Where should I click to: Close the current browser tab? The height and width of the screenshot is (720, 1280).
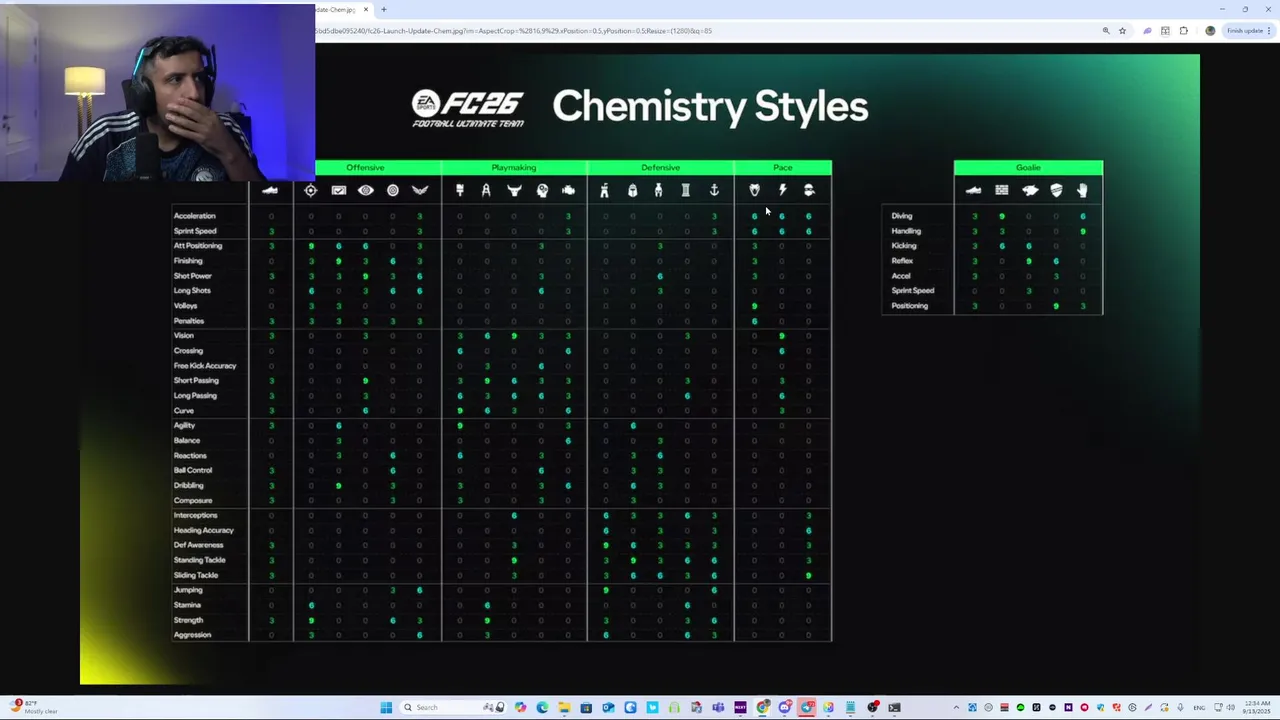tap(366, 9)
